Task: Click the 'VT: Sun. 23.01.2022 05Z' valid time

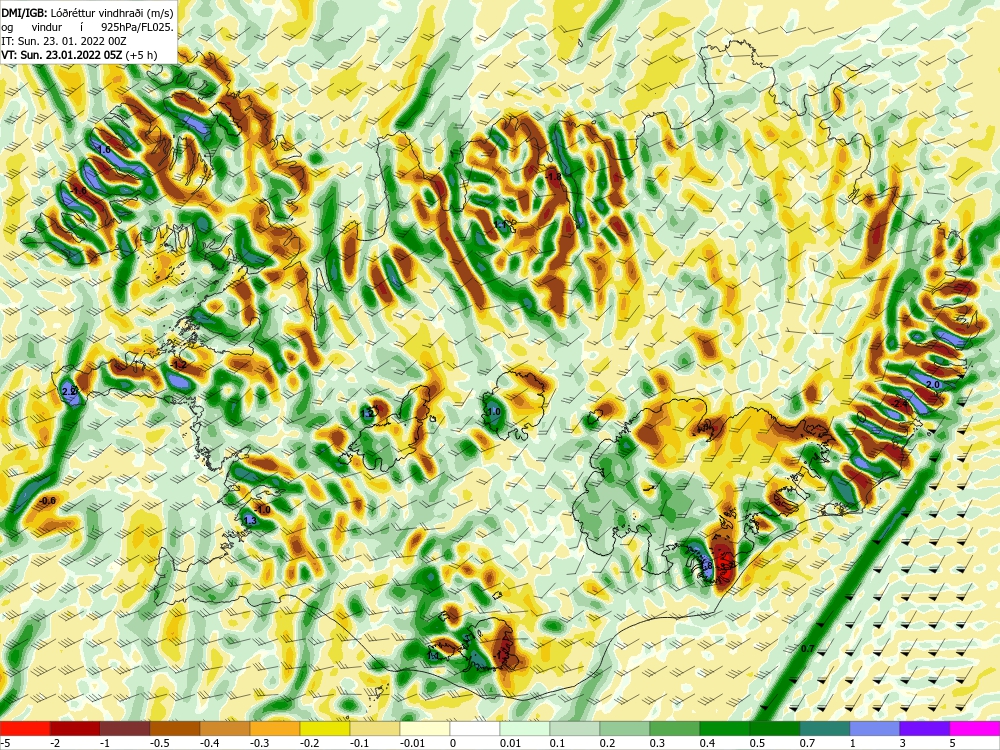Action: tap(62, 55)
